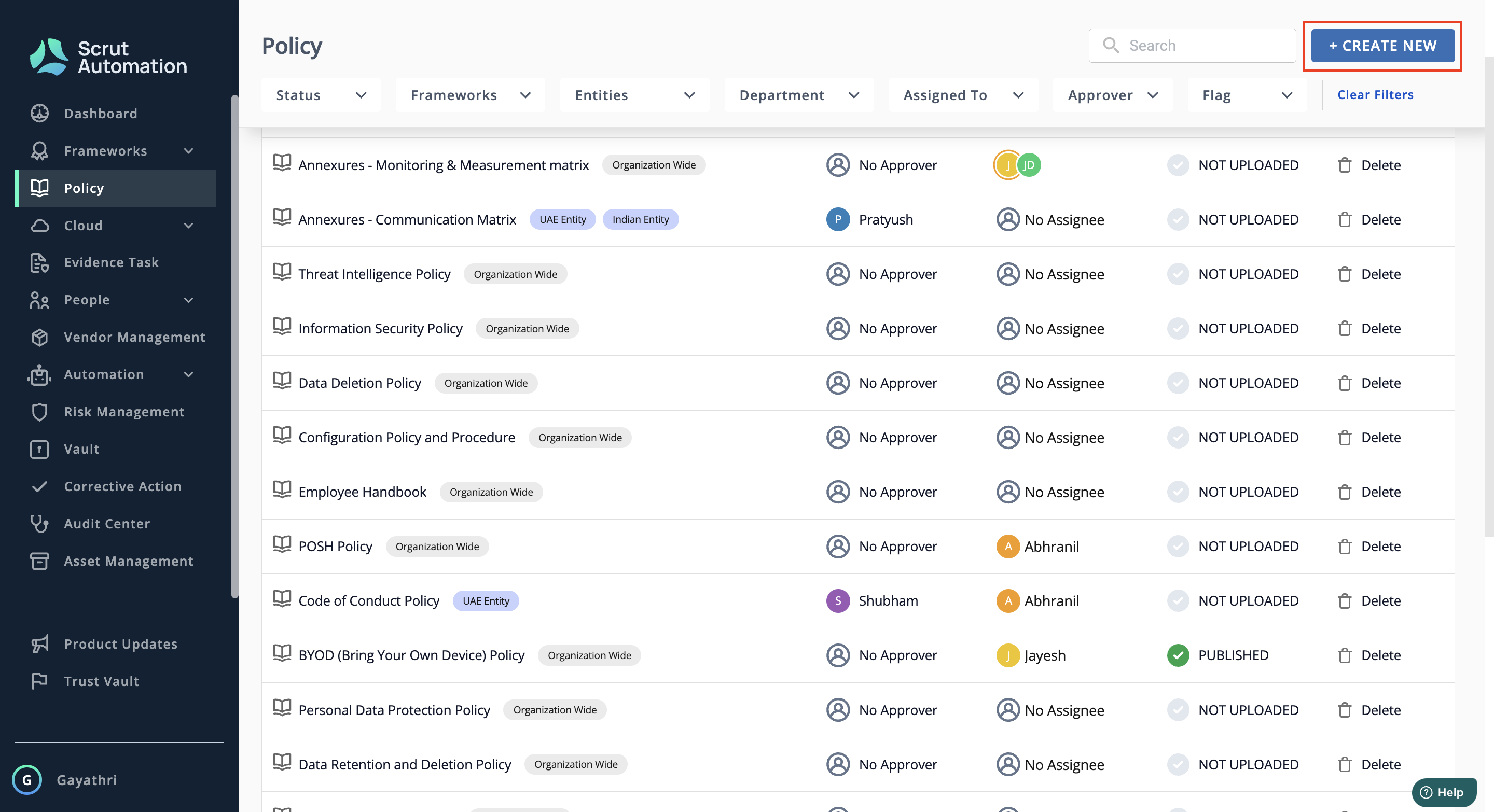Open the Approver filter dropdown

point(1112,94)
